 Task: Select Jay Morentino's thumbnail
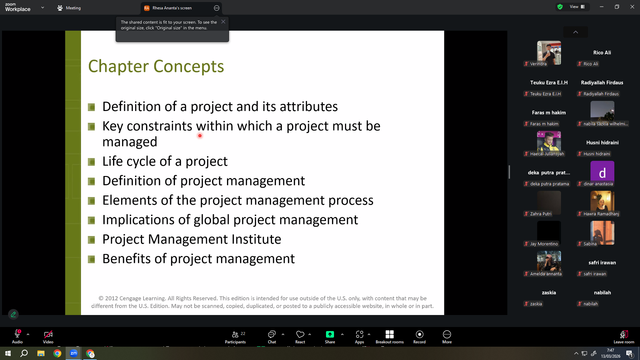549,233
